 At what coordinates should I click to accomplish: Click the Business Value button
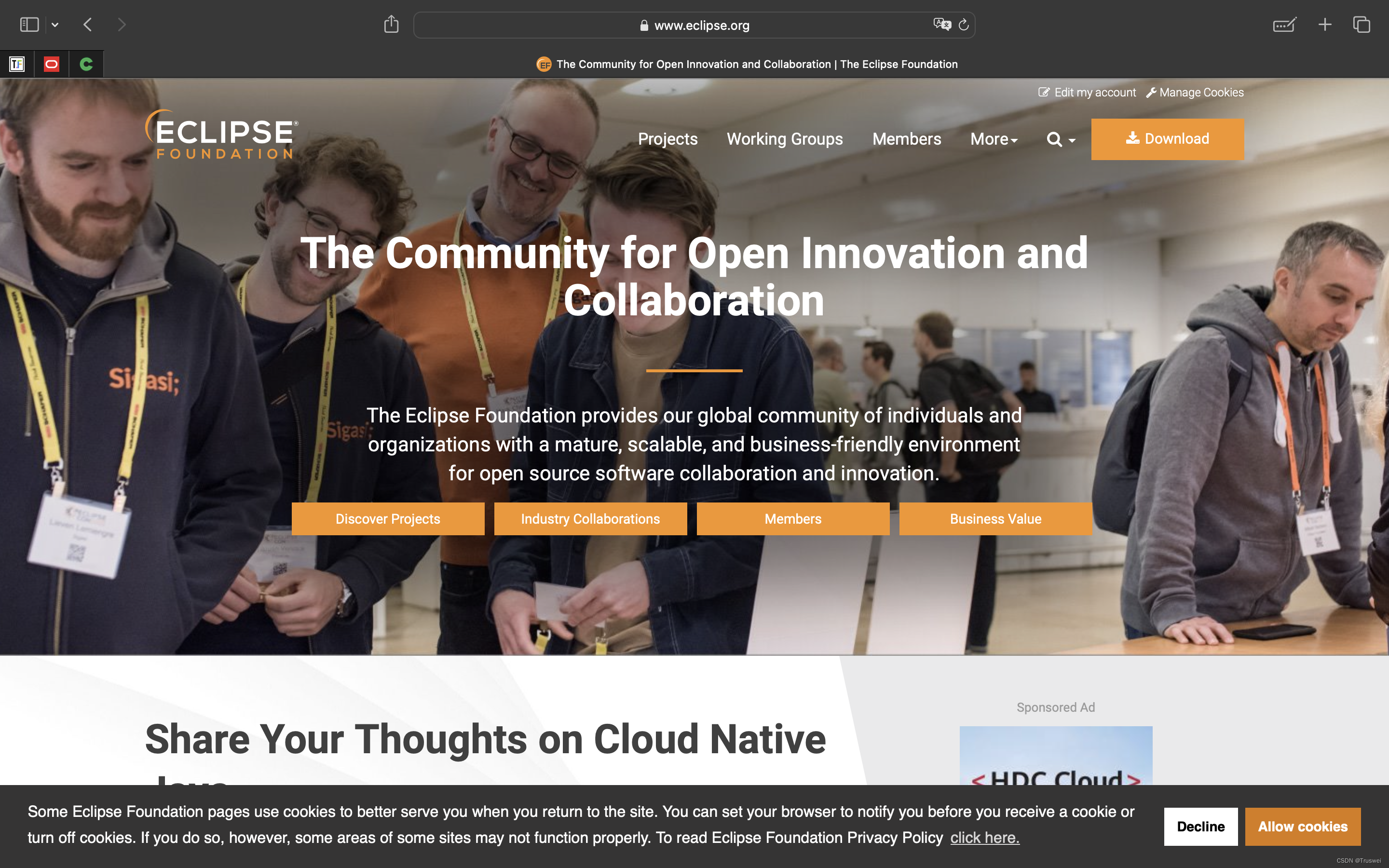click(x=996, y=518)
